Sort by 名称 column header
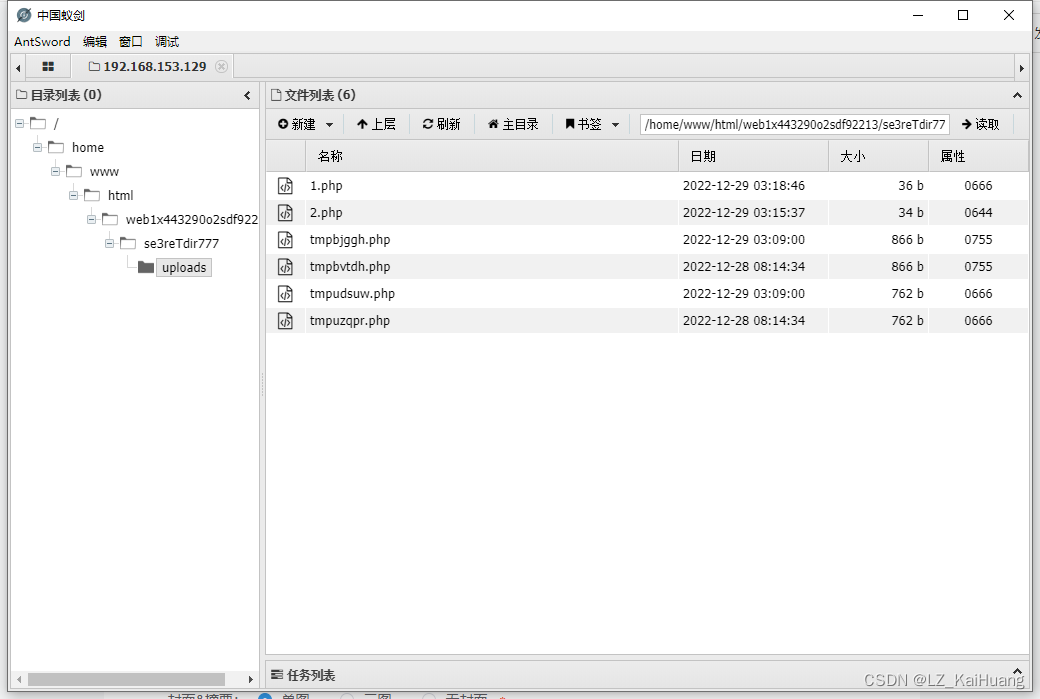 (x=491, y=157)
